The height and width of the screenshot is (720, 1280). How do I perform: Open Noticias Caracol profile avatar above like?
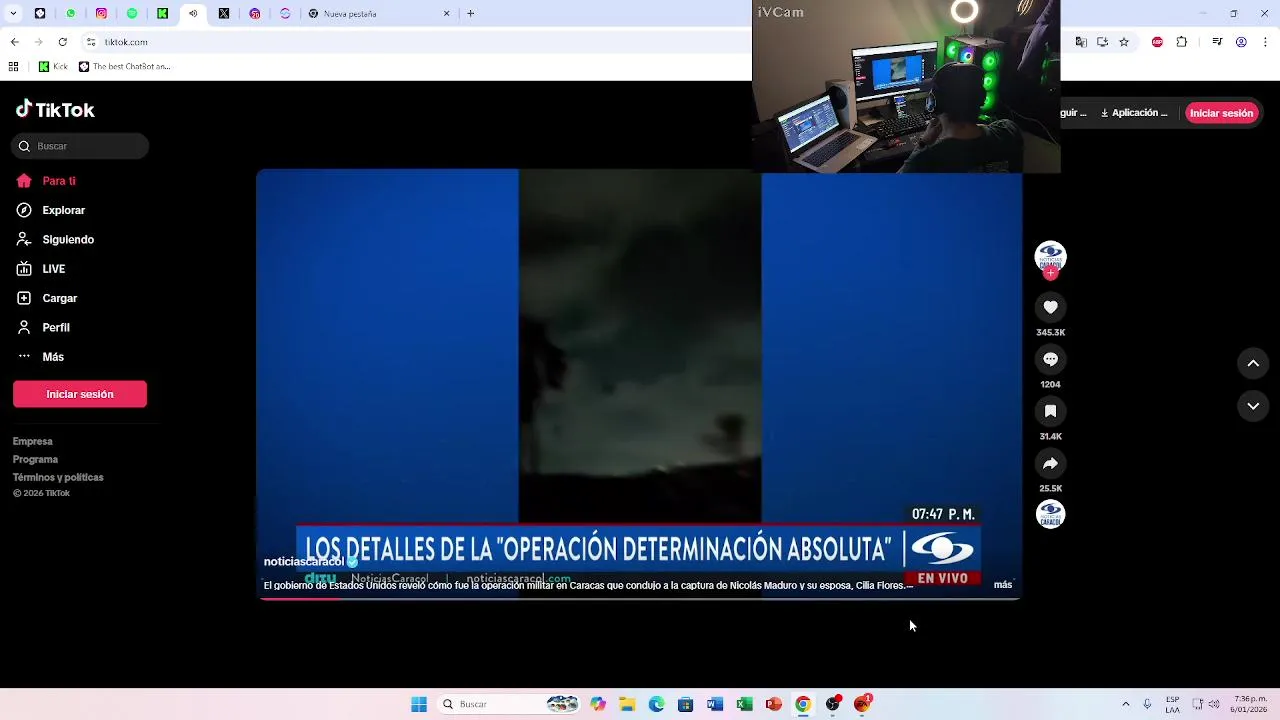(x=1050, y=257)
